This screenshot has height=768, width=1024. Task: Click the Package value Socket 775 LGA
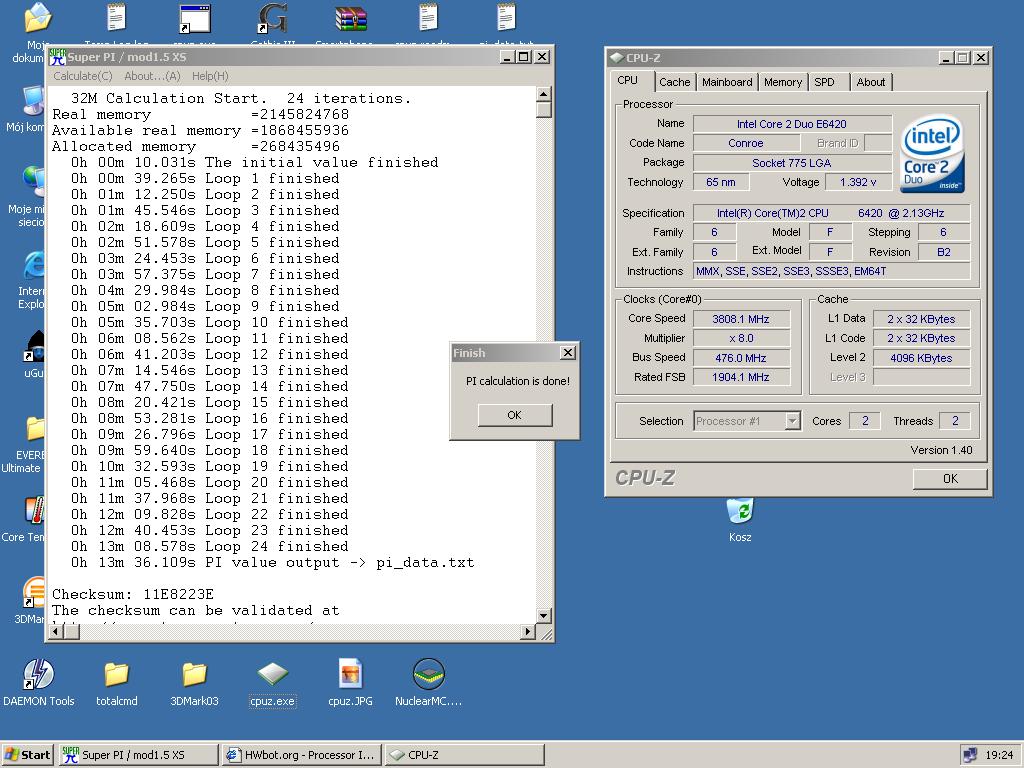792,163
